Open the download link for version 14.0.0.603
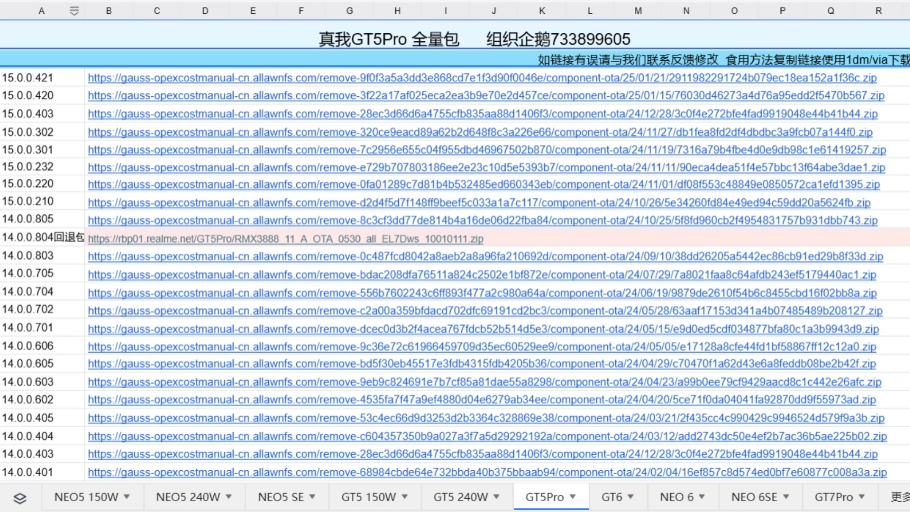This screenshot has width=910, height=512. coord(485,382)
